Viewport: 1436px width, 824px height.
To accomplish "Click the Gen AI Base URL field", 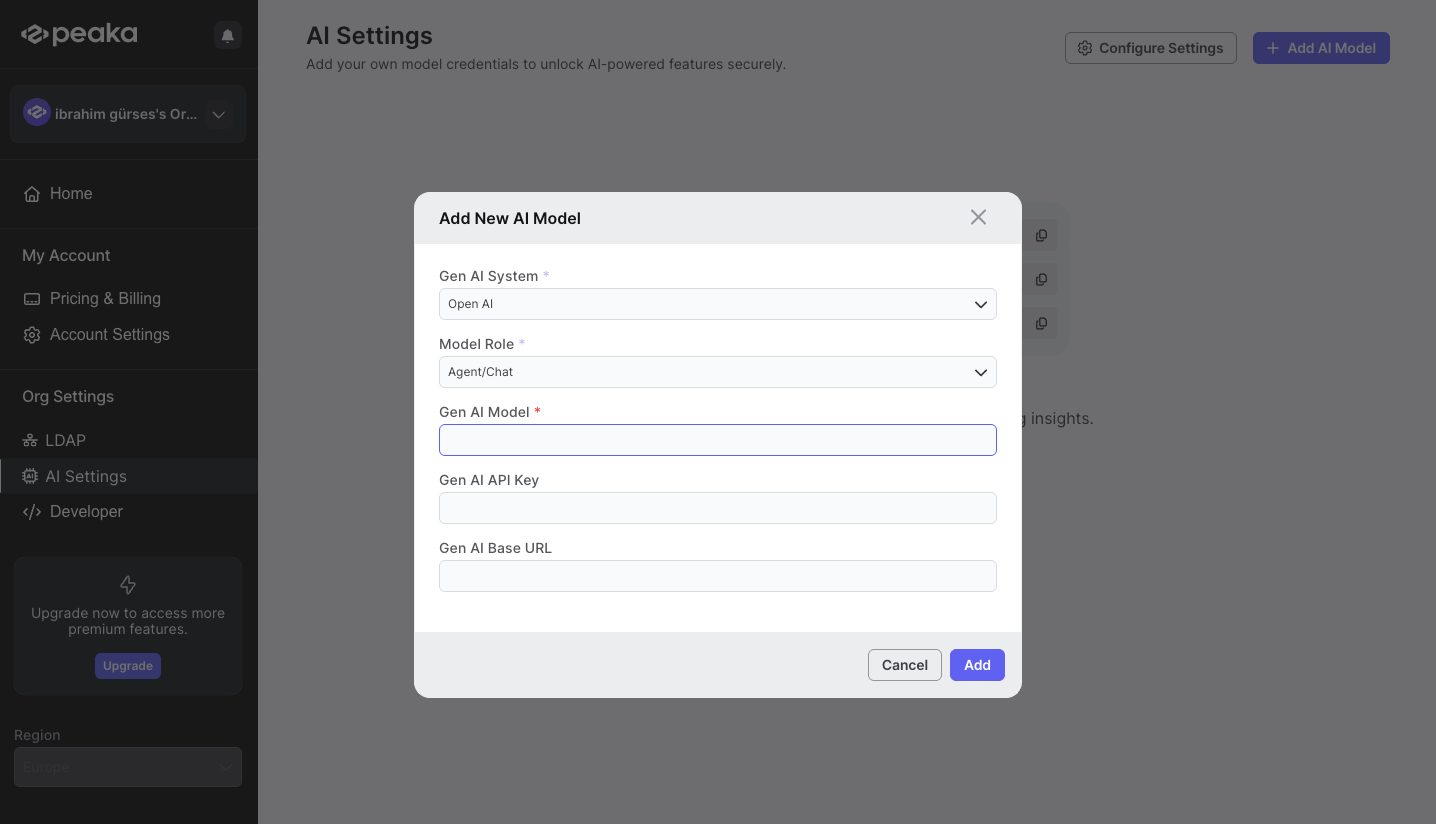I will (718, 576).
